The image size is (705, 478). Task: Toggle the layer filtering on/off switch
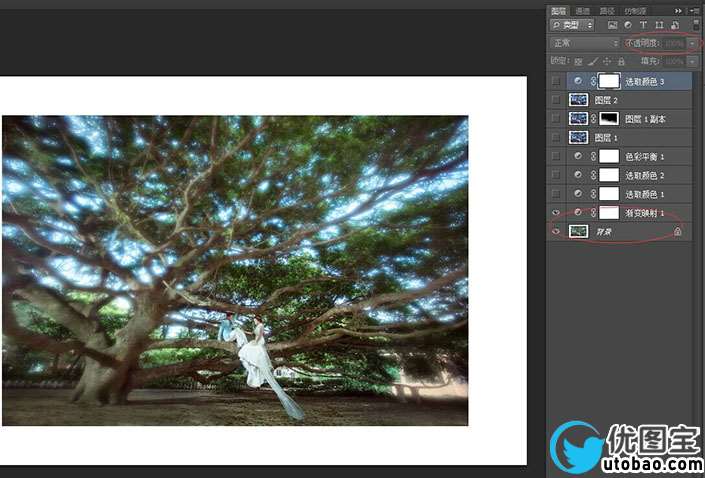(x=696, y=25)
